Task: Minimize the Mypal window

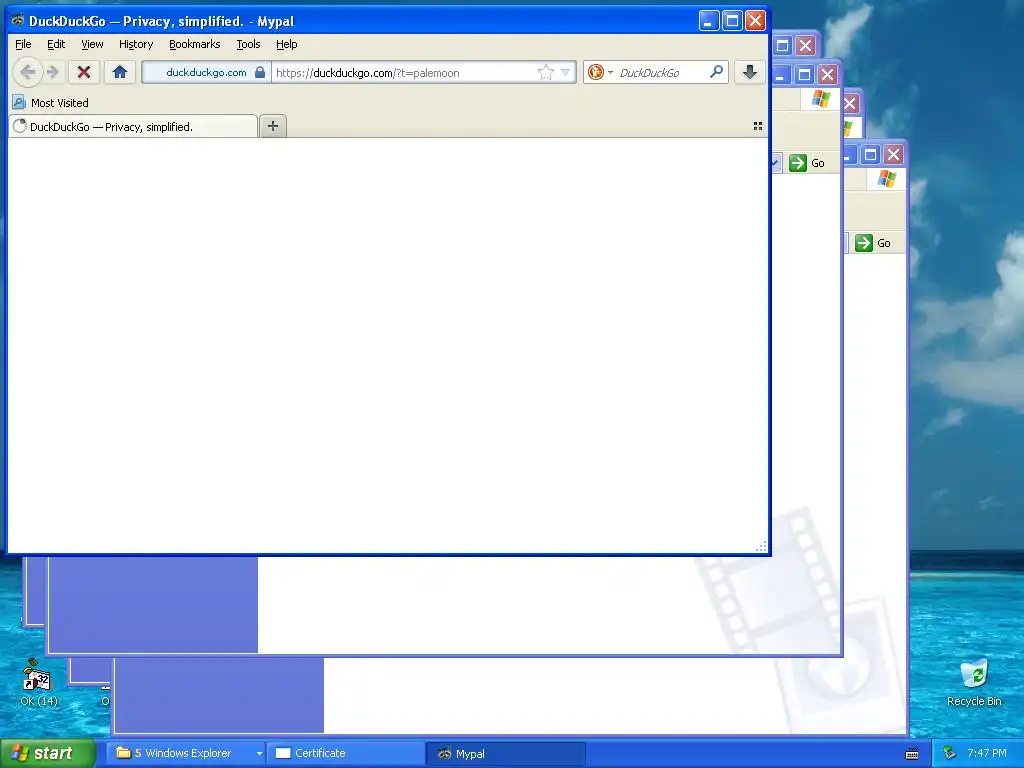Action: (x=709, y=21)
